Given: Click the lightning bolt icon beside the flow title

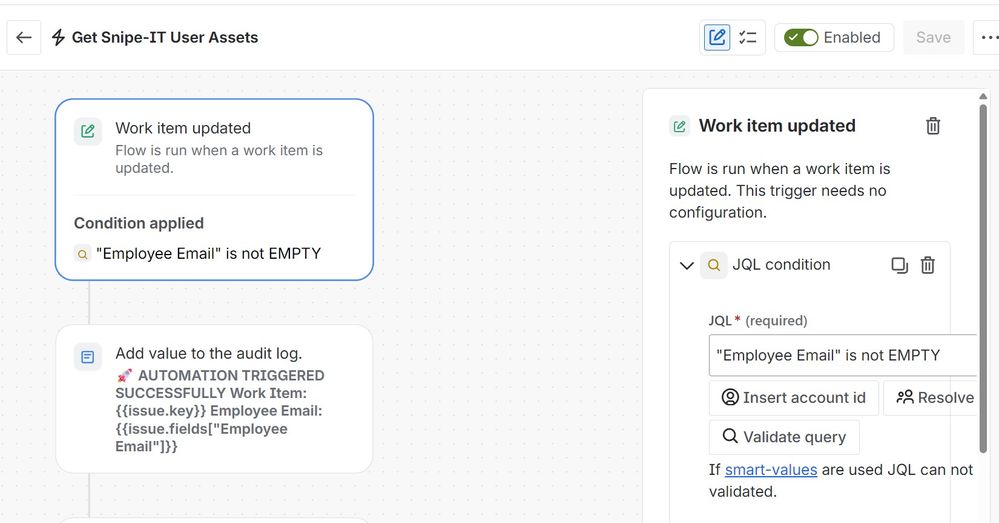Looking at the screenshot, I should pos(58,38).
